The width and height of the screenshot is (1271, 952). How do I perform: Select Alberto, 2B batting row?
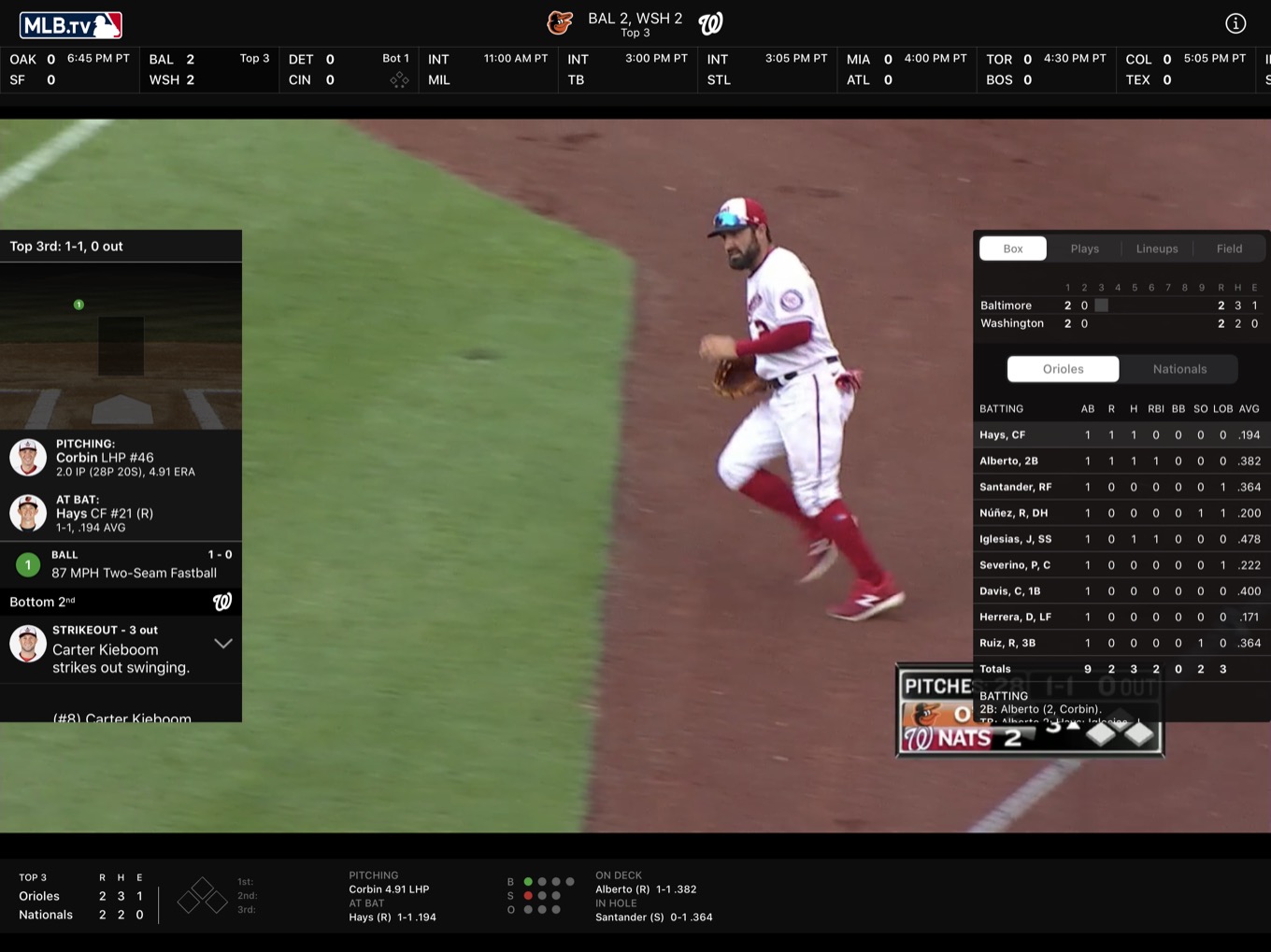click(x=1121, y=461)
